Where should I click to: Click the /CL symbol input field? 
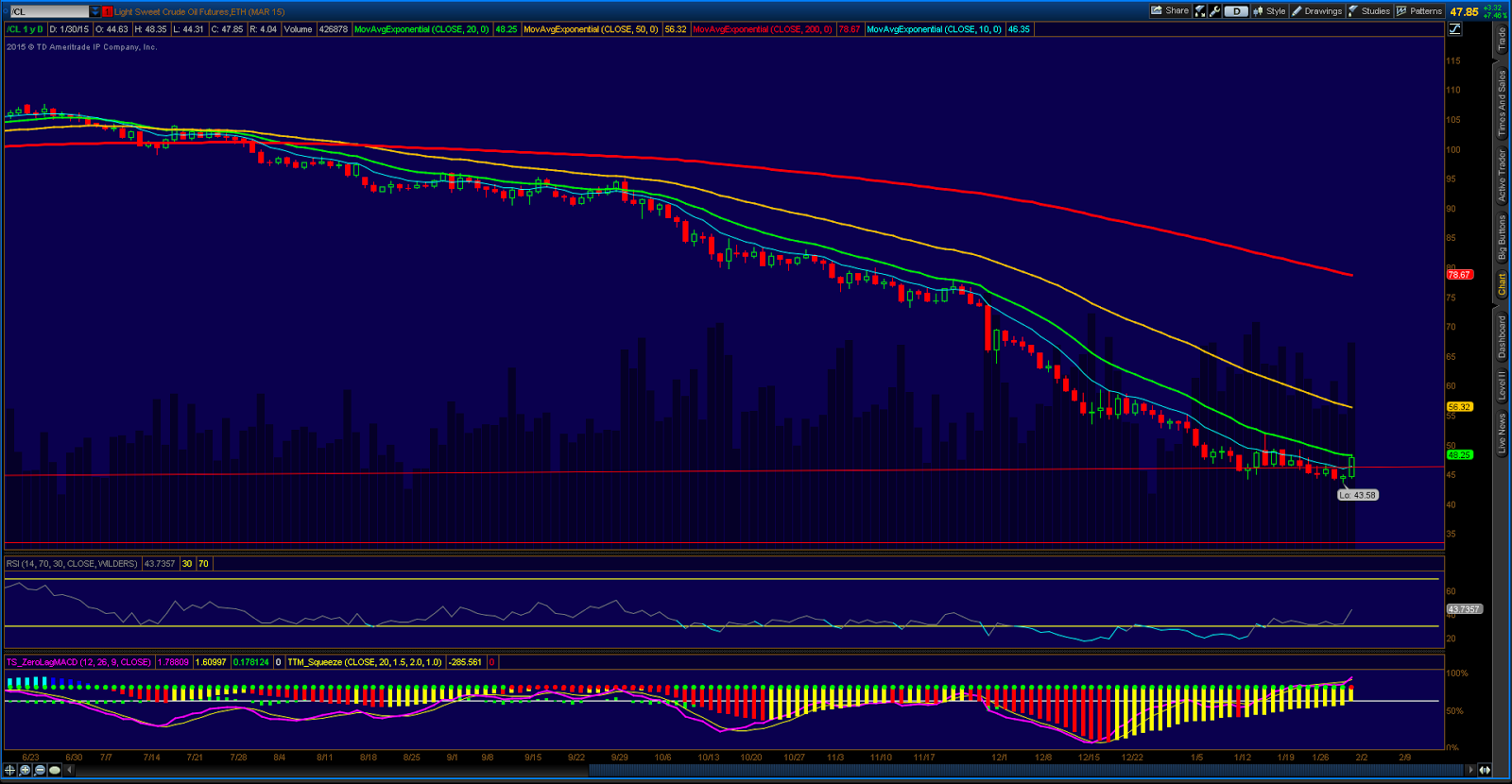tap(48, 11)
